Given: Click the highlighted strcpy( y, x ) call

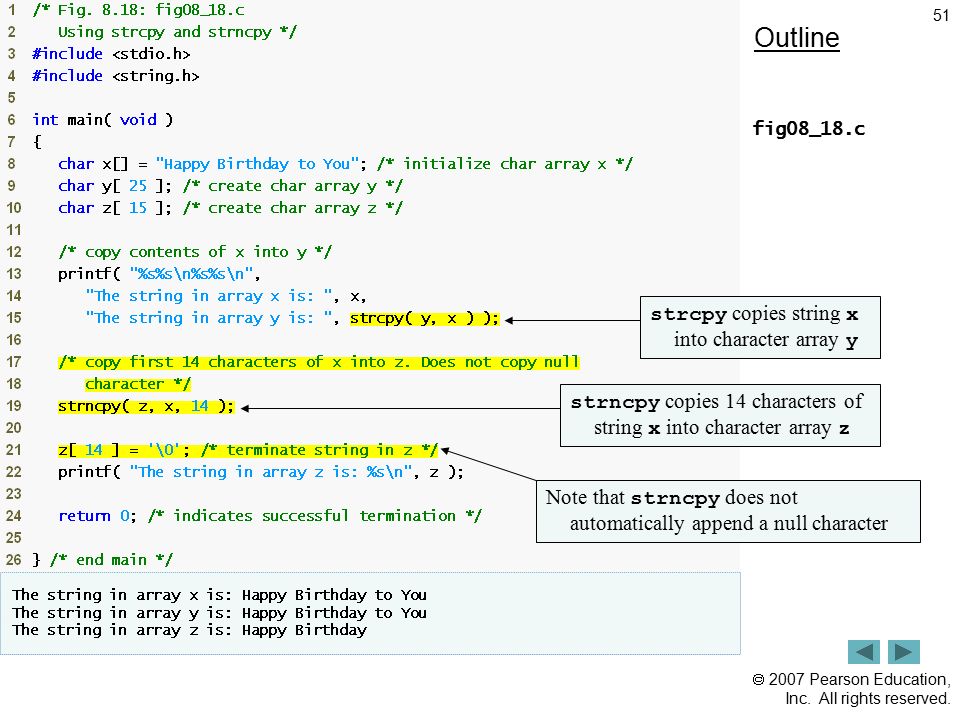Looking at the screenshot, I should tap(425, 318).
